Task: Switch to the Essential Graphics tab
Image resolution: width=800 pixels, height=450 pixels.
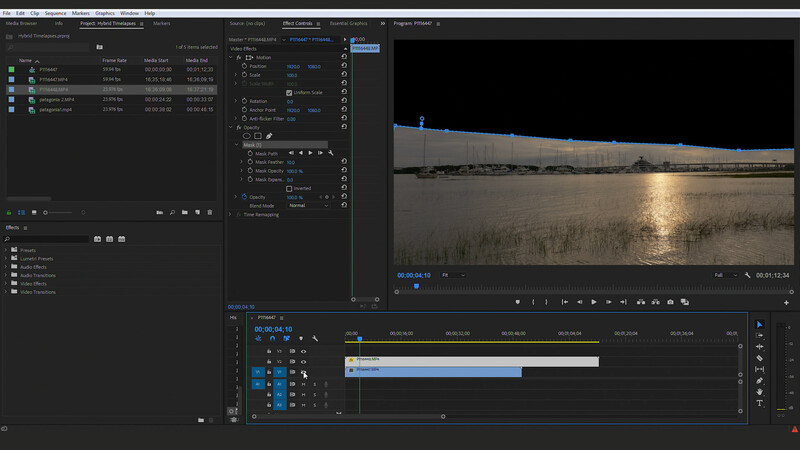Action: [x=348, y=23]
